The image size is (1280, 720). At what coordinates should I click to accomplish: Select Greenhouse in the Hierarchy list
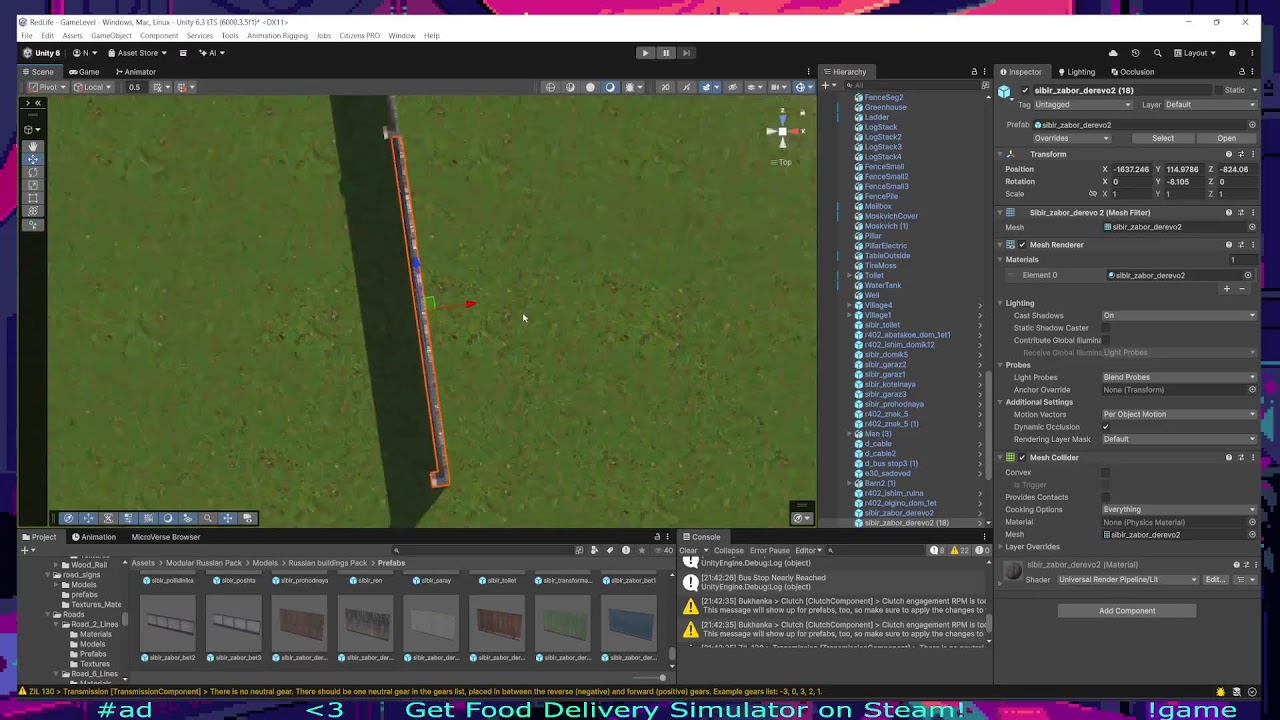886,108
